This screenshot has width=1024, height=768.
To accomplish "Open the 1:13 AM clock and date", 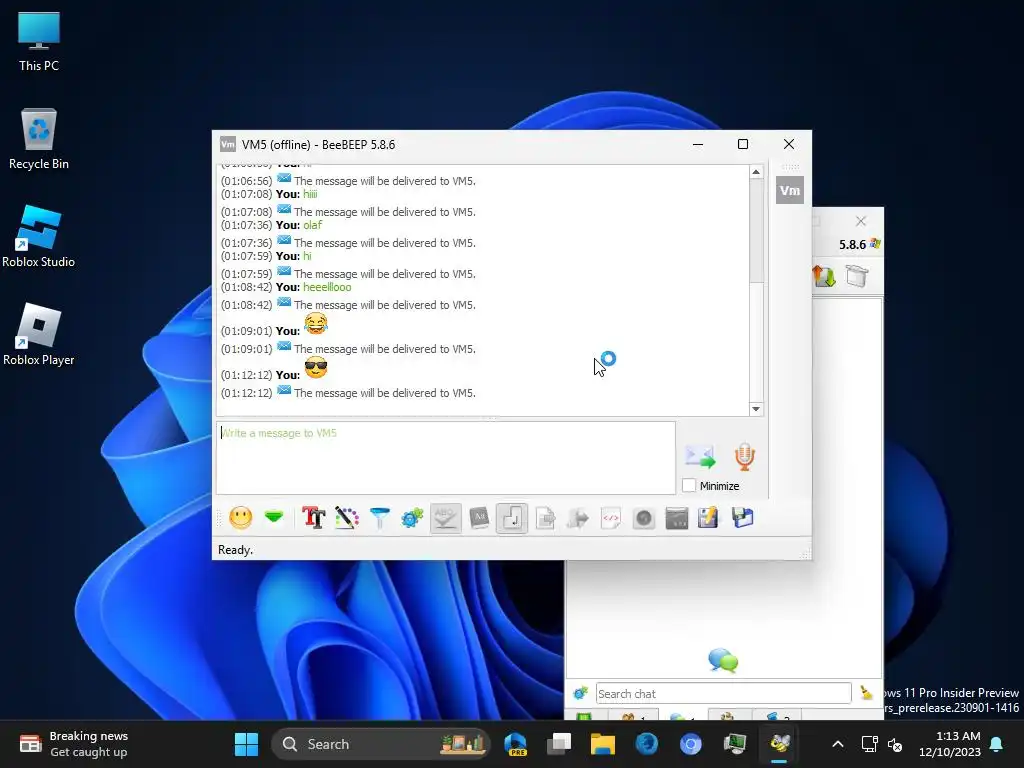I will click(x=950, y=744).
